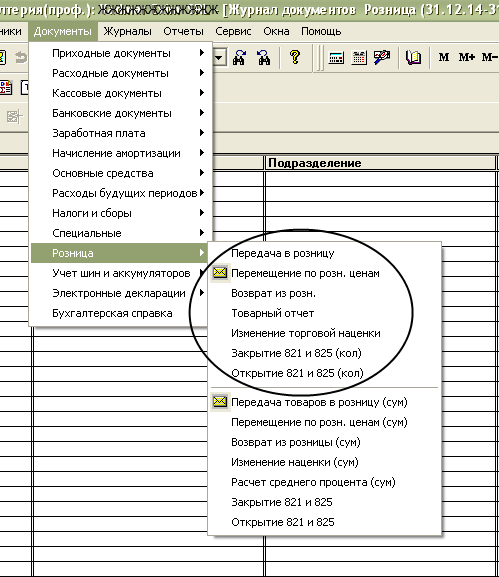This screenshot has width=499, height=577.
Task: Expand Приходные документы submenu arrow
Action: pyautogui.click(x=202, y=53)
